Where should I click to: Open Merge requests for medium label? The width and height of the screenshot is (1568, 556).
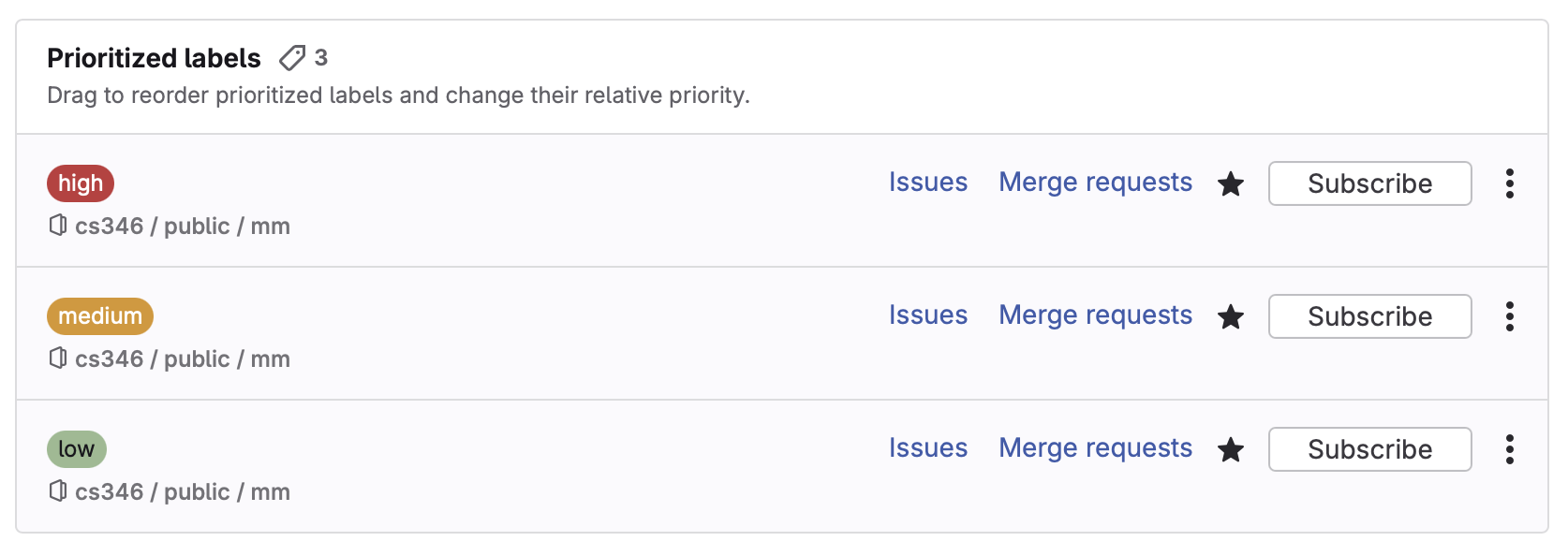coord(1095,315)
